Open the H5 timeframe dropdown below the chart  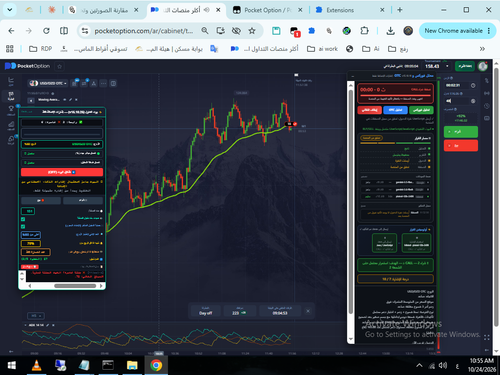36,315
